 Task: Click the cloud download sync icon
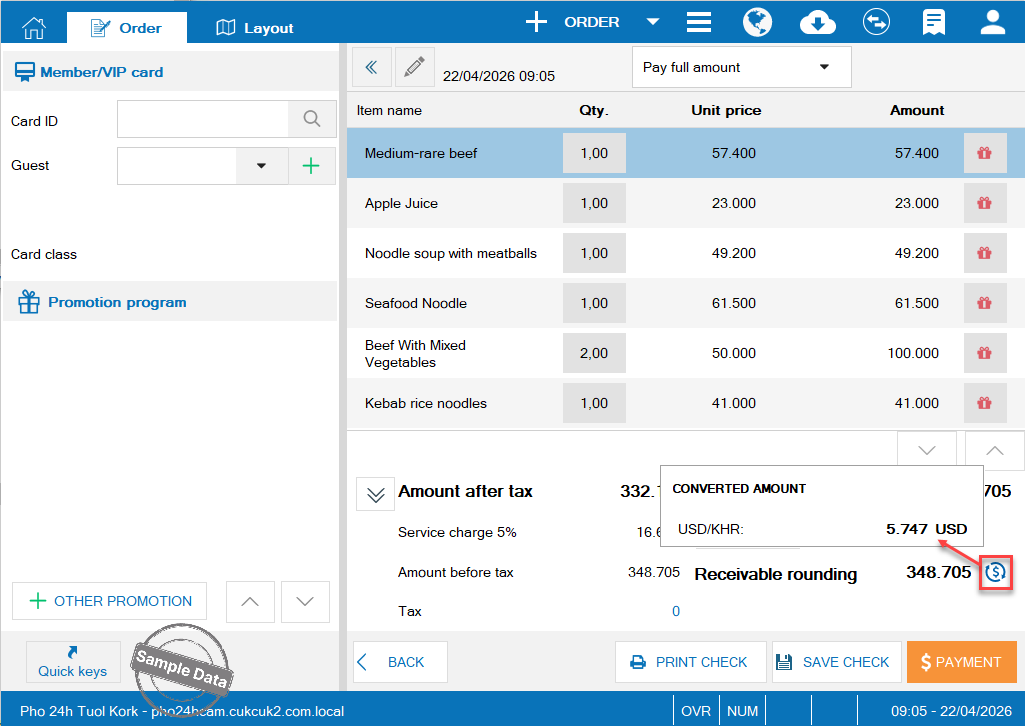point(817,22)
